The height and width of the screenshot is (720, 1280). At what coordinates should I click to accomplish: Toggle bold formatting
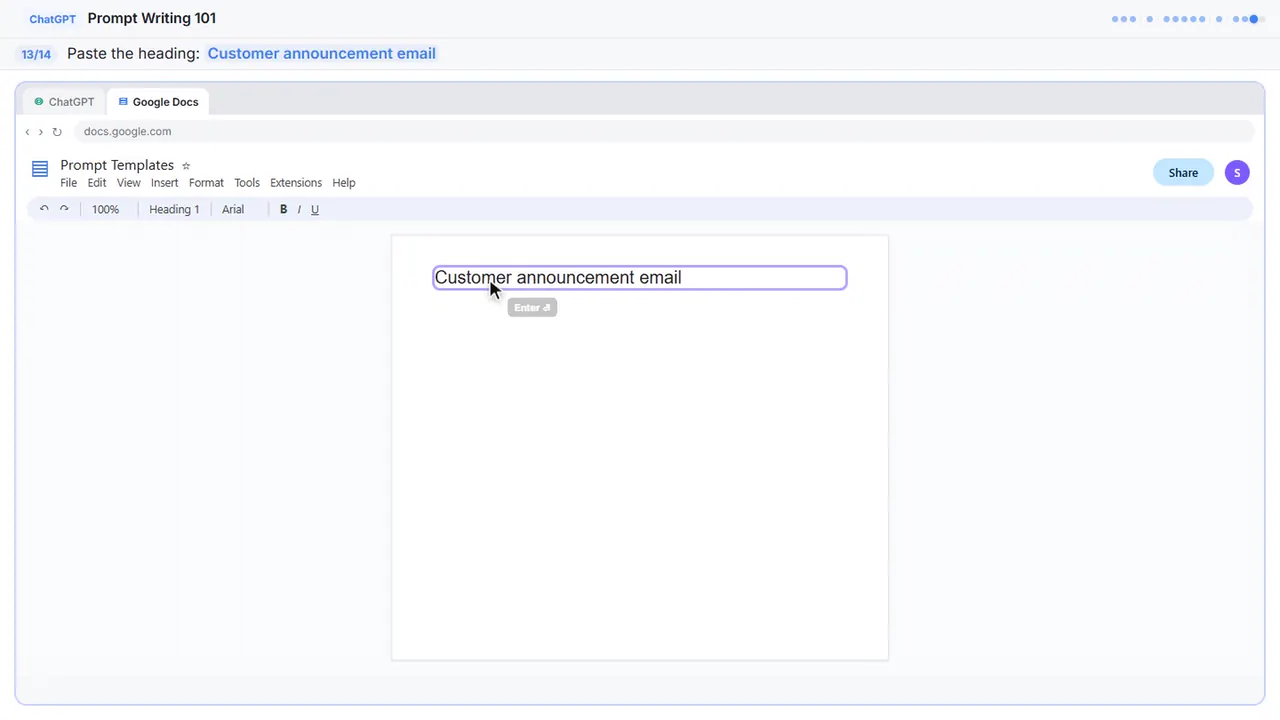284,209
